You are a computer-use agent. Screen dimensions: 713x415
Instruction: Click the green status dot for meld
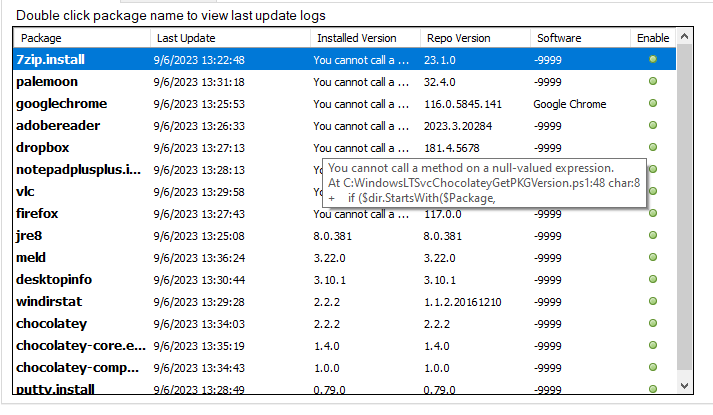click(x=653, y=258)
